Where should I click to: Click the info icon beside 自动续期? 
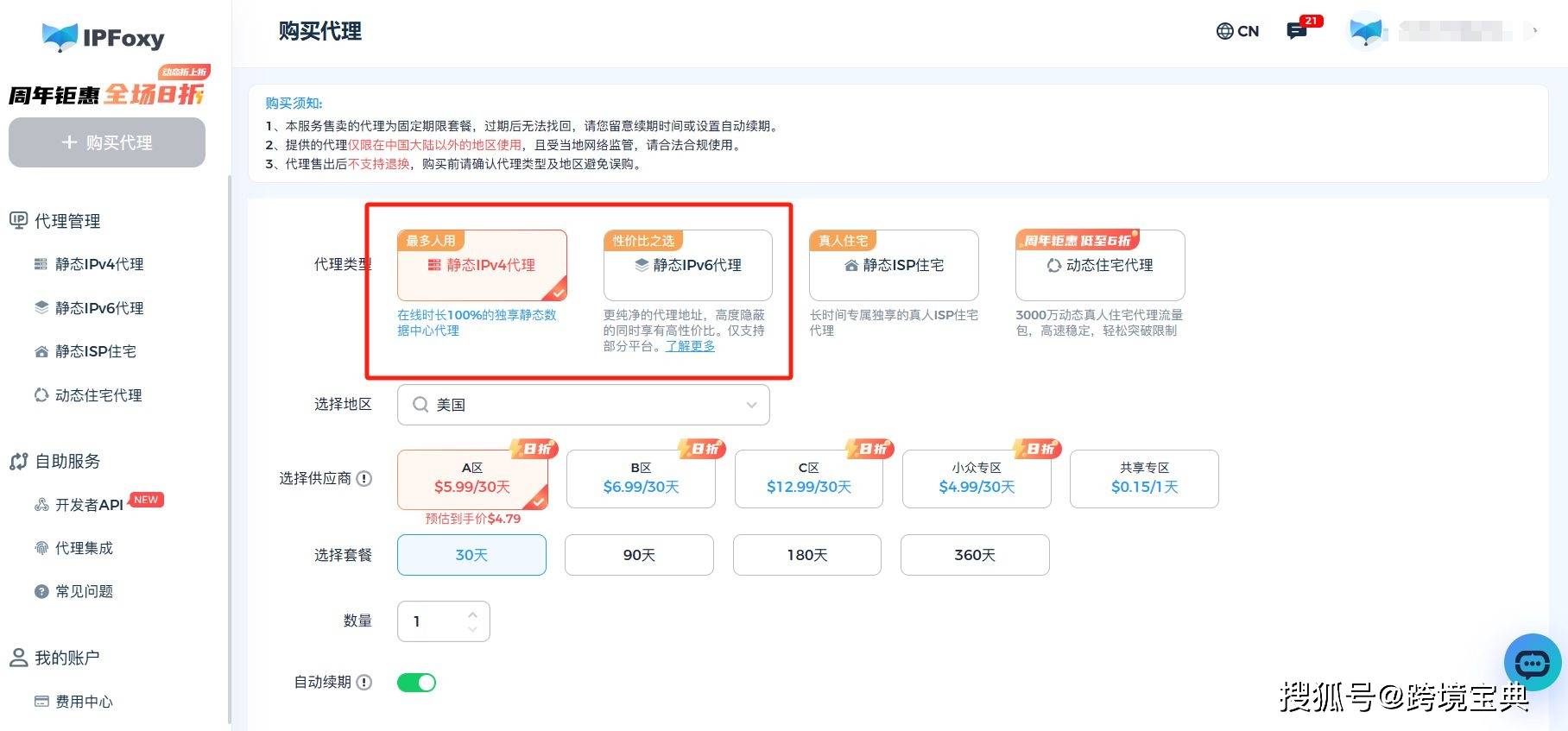coord(364,683)
